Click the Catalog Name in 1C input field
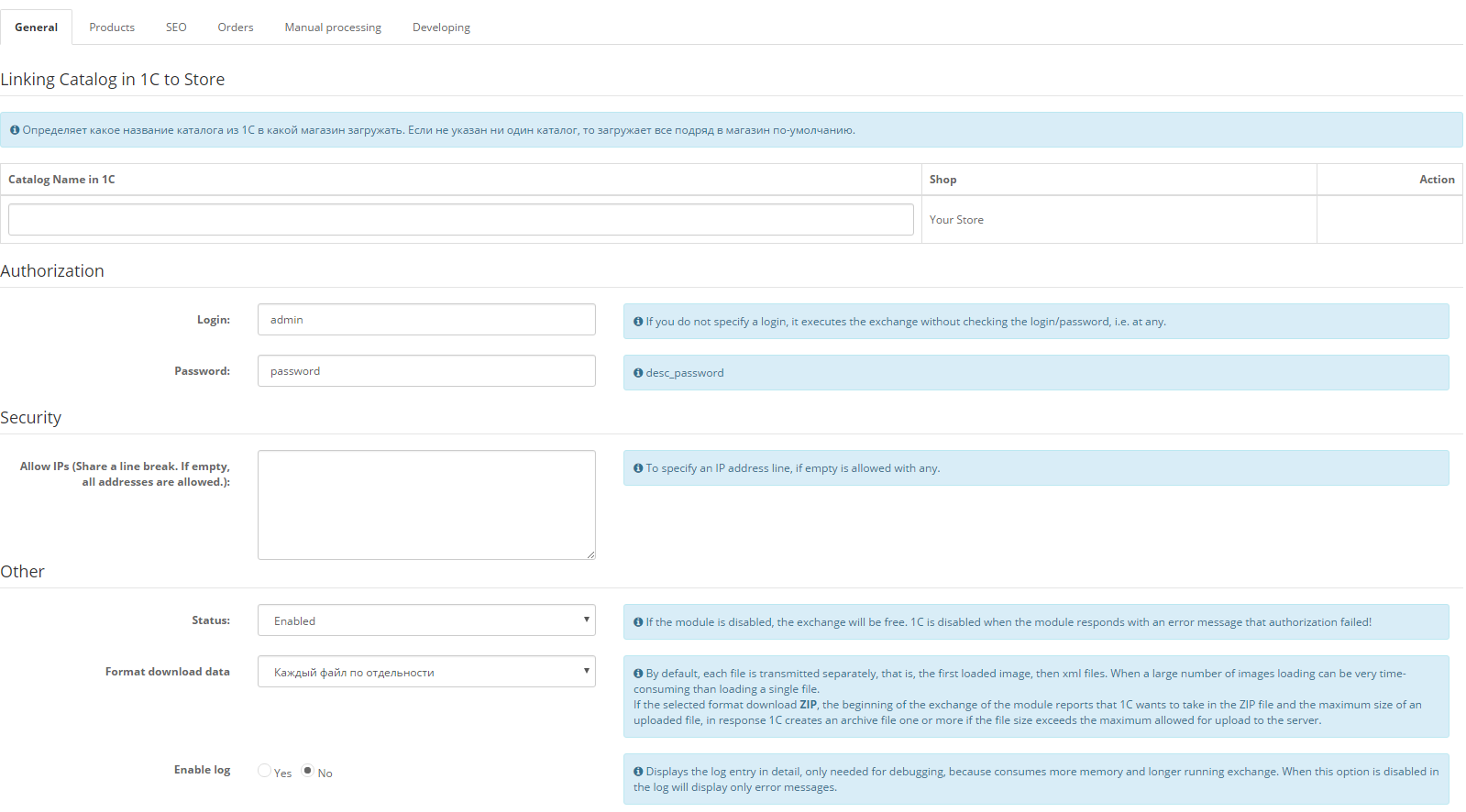 click(461, 220)
